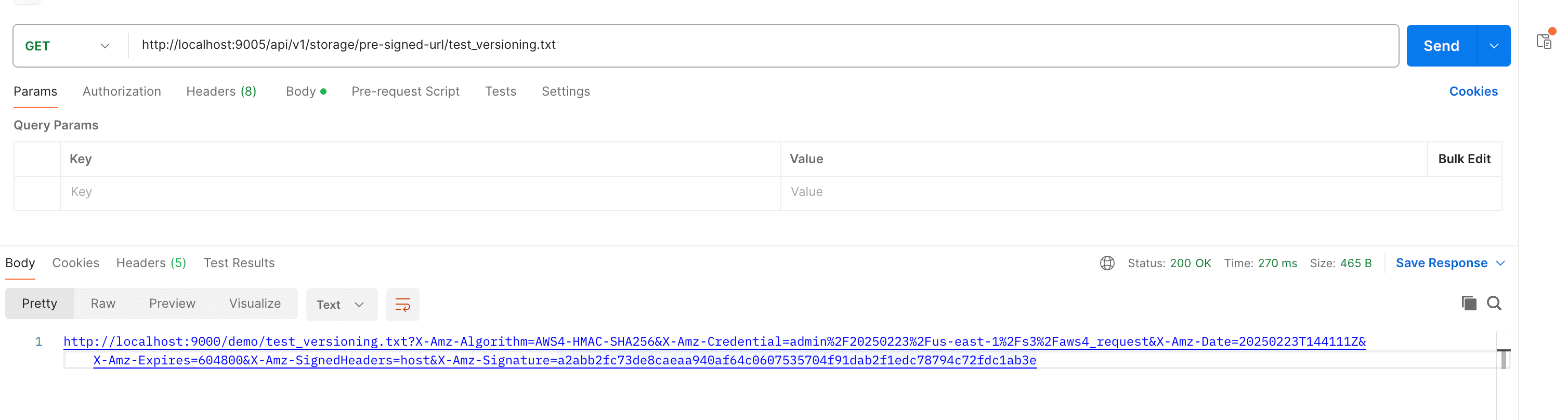Click the query param Key input field

click(x=420, y=192)
